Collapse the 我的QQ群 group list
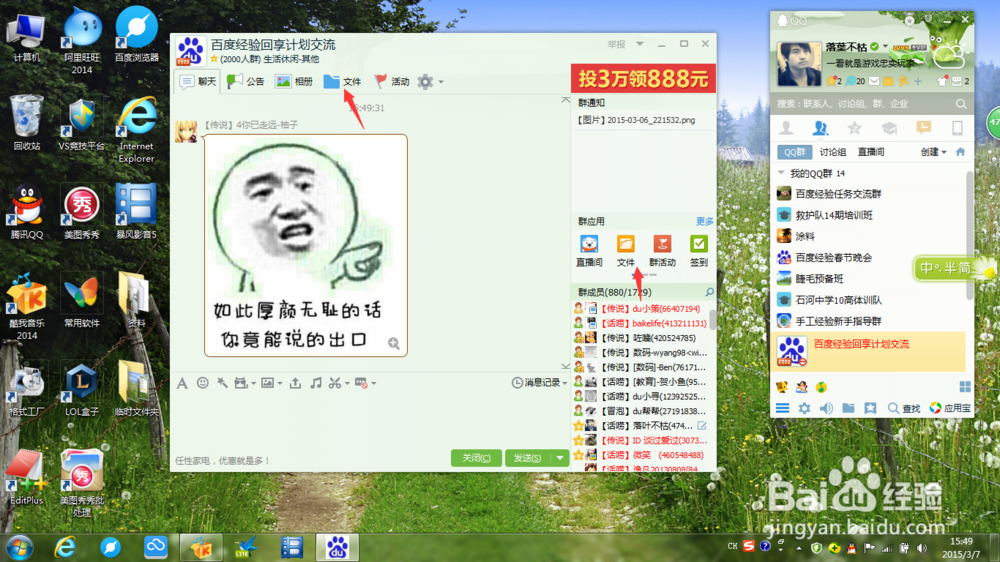 pyautogui.click(x=781, y=173)
